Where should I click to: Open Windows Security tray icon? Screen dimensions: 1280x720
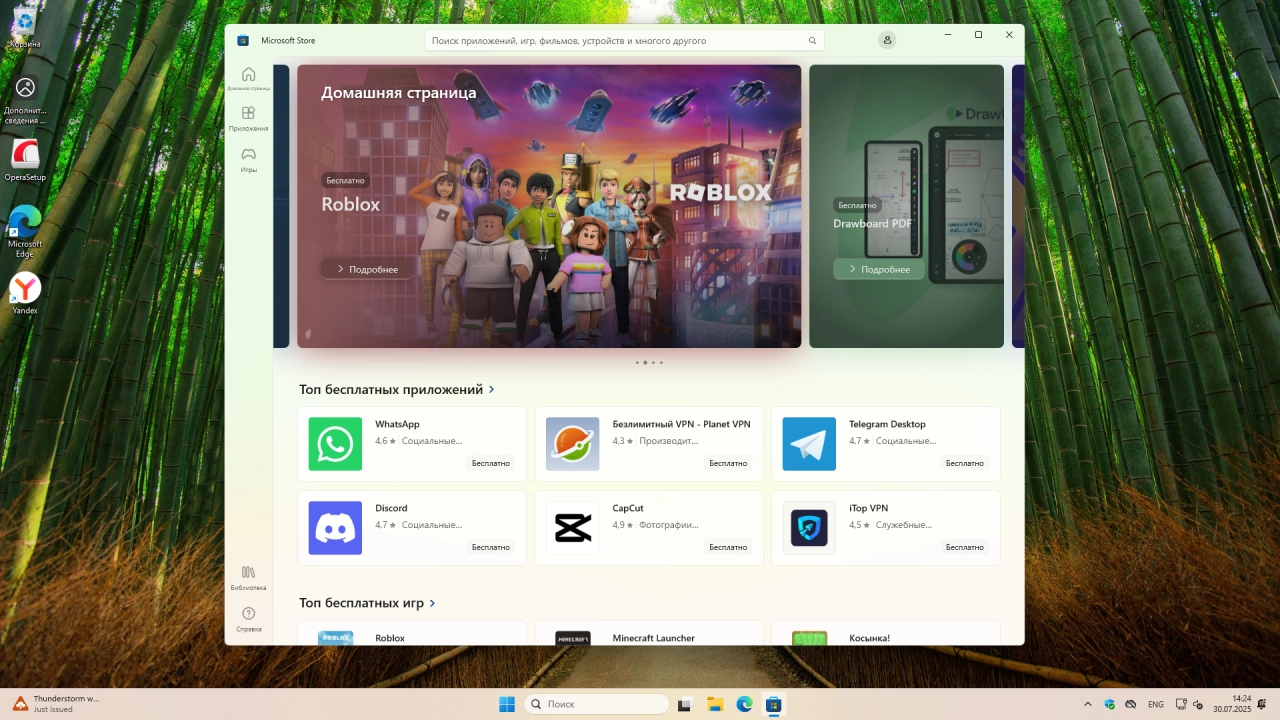pos(1109,704)
